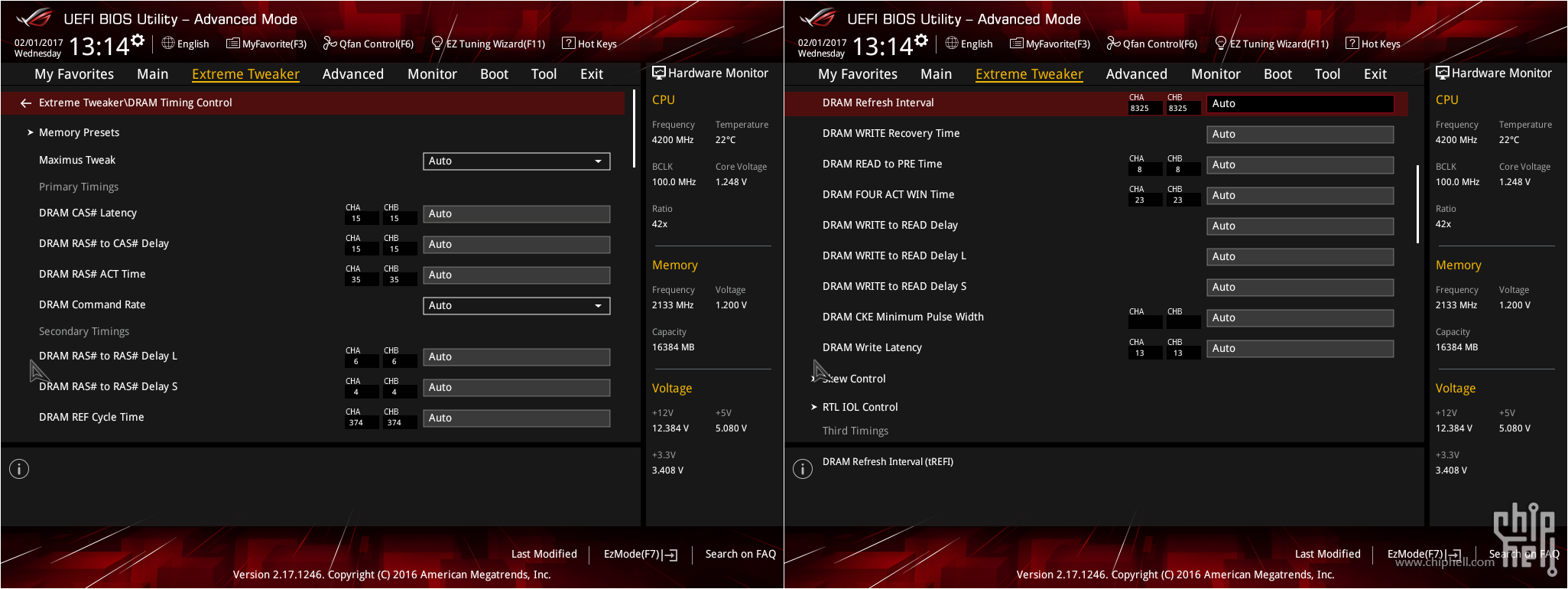Click the English globe icon in the left window
Image resolution: width=1568 pixels, height=589 pixels.
168,43
